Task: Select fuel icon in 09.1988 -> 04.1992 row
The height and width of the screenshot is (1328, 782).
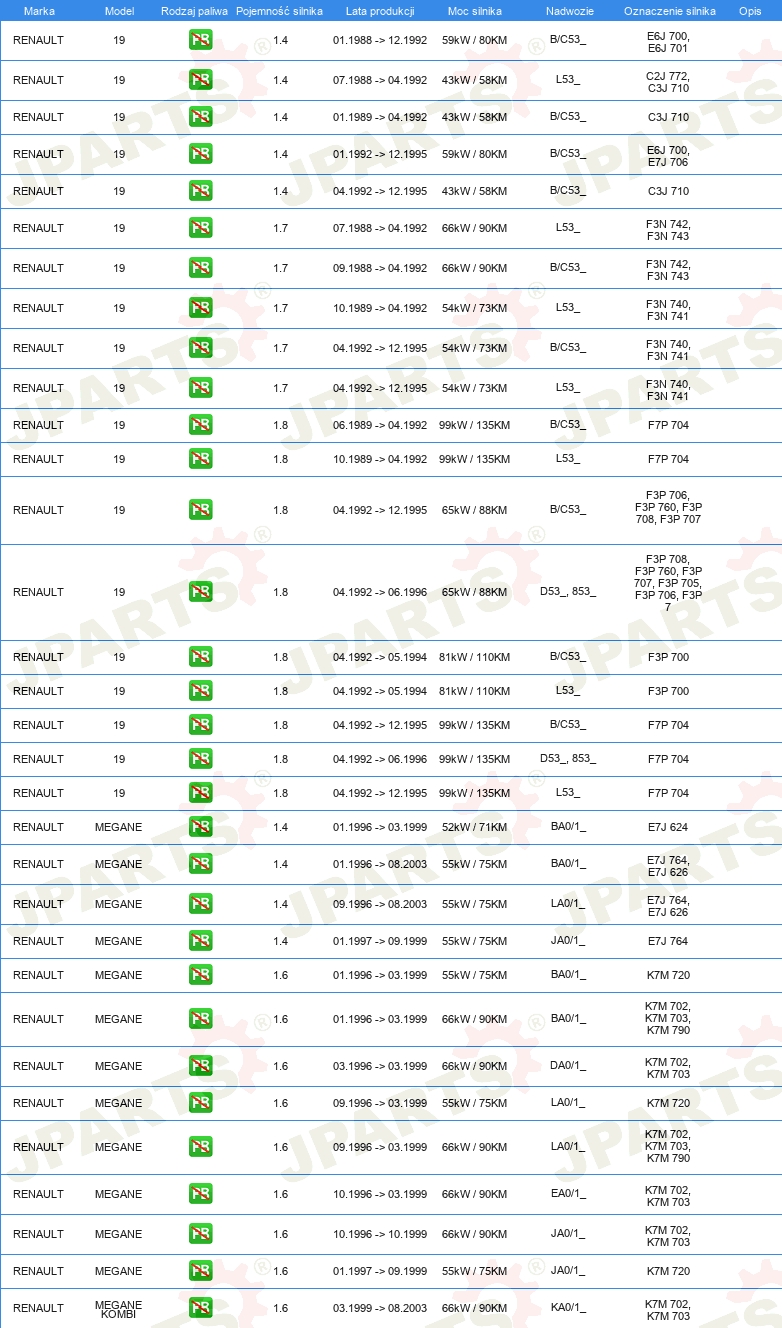Action: [x=200, y=269]
